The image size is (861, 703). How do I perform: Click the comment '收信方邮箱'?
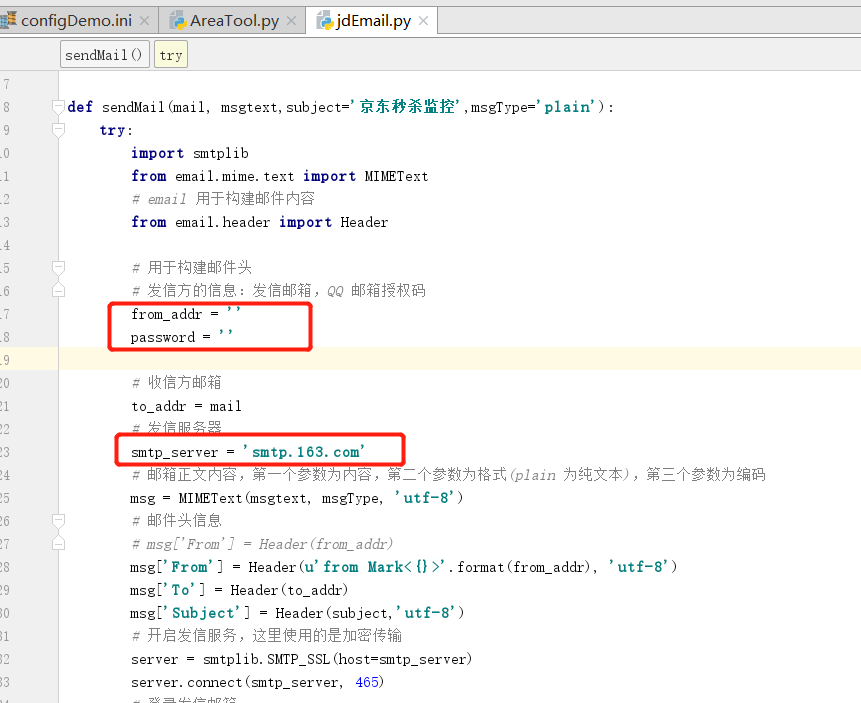(x=177, y=382)
